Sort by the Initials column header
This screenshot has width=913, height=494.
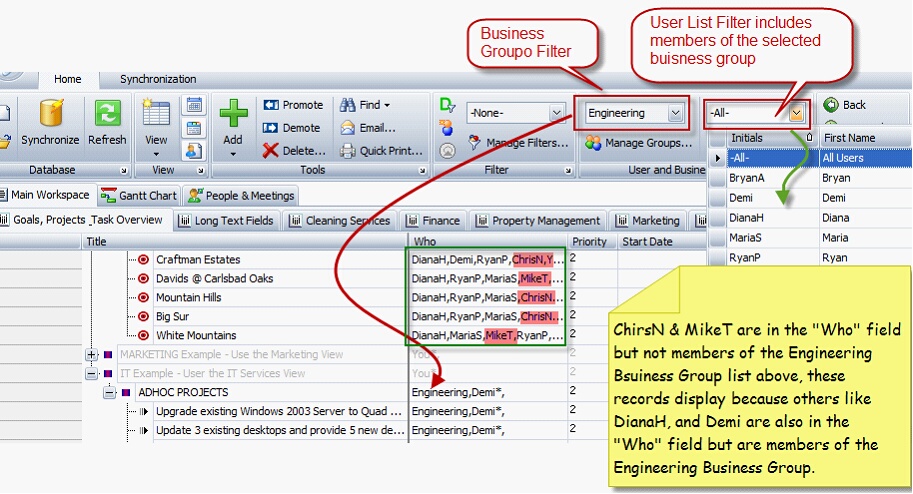[x=772, y=138]
